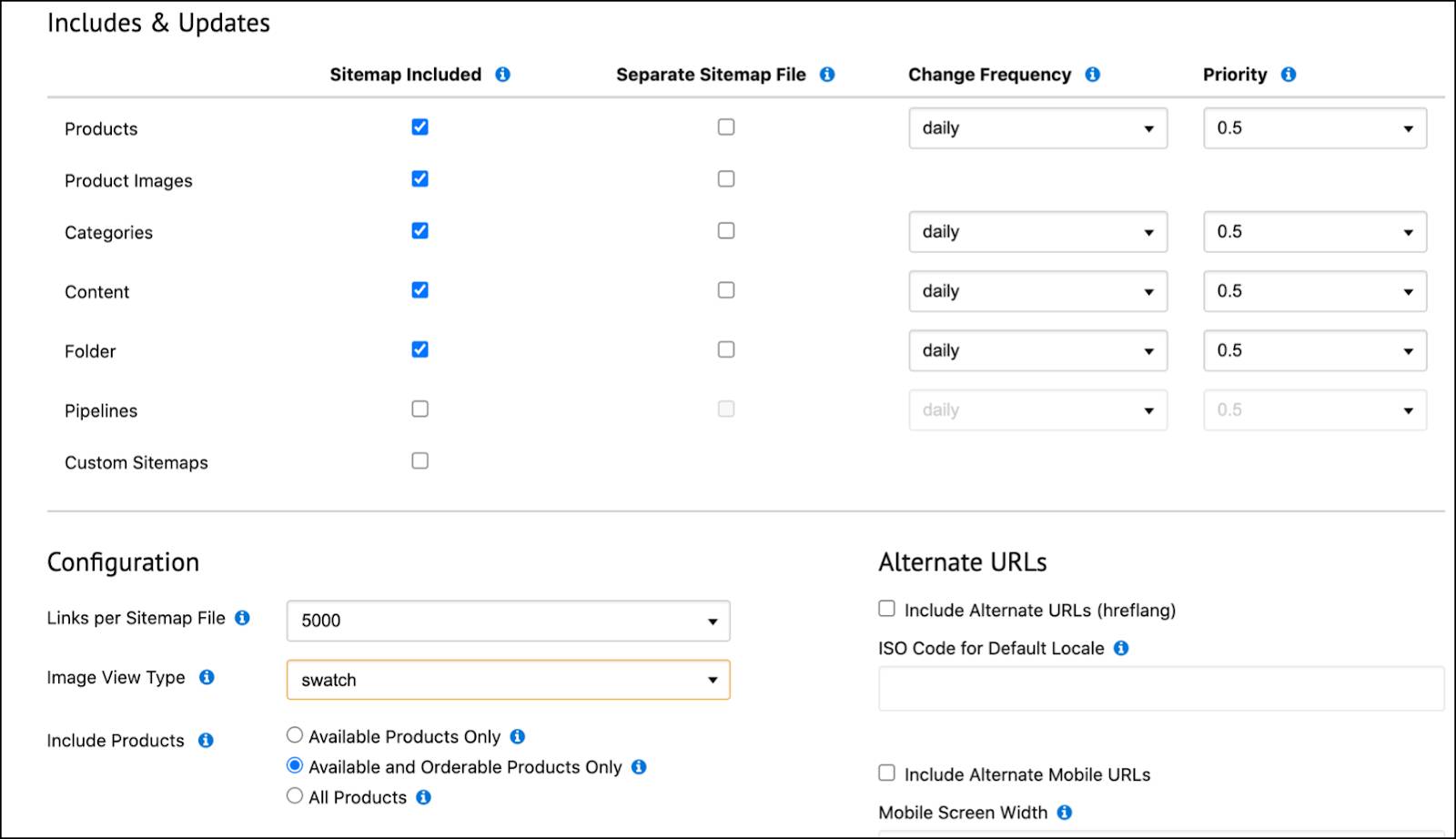Open info icon next to Sitemap Included

coord(502,75)
